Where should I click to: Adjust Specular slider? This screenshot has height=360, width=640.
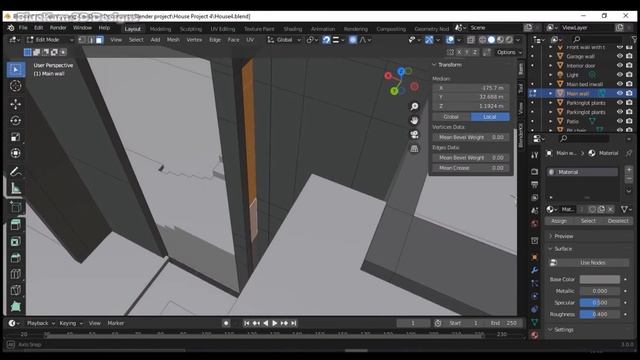tap(600, 303)
